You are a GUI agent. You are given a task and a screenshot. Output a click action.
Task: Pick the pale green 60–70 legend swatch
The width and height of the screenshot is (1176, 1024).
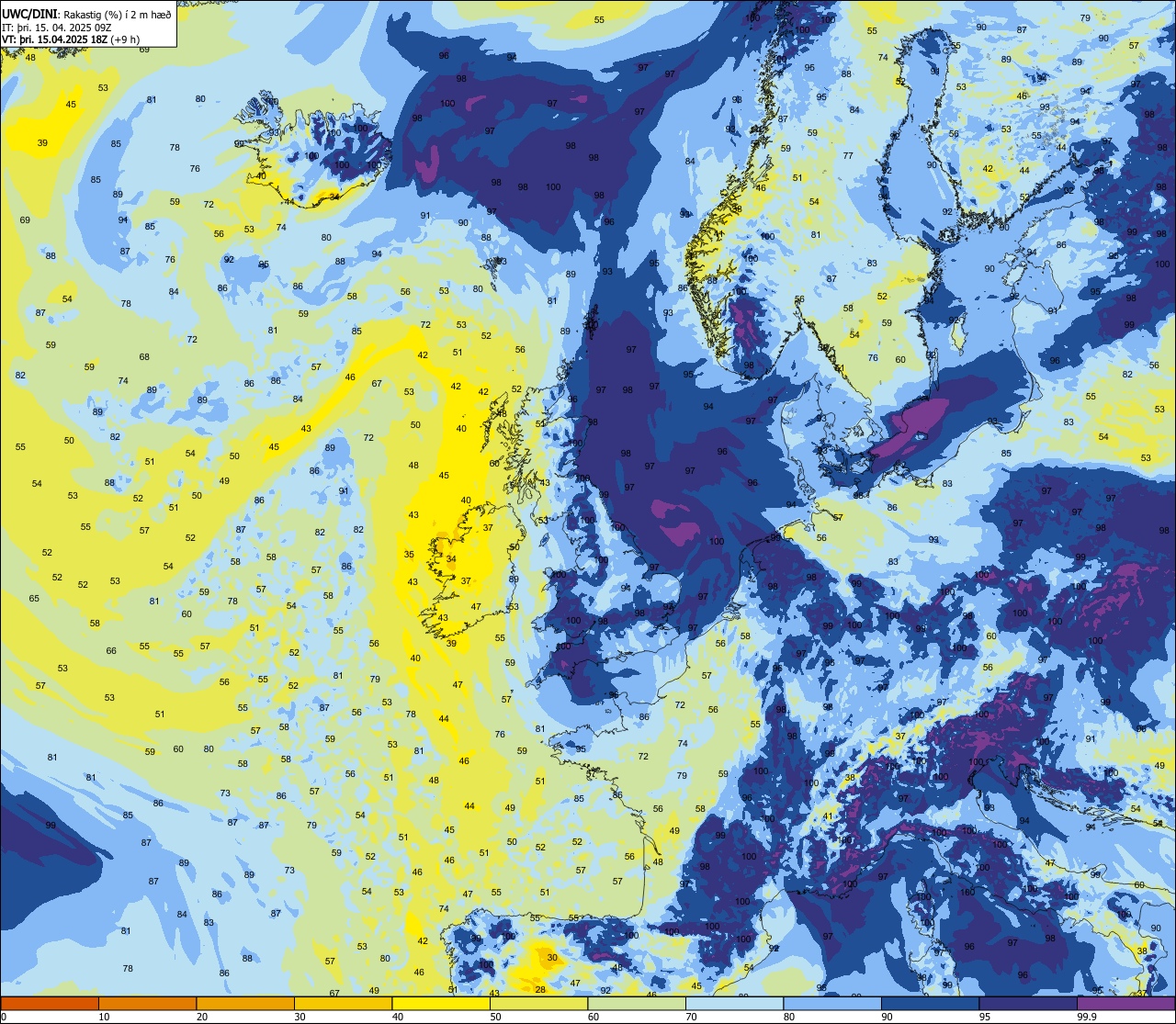click(637, 1003)
